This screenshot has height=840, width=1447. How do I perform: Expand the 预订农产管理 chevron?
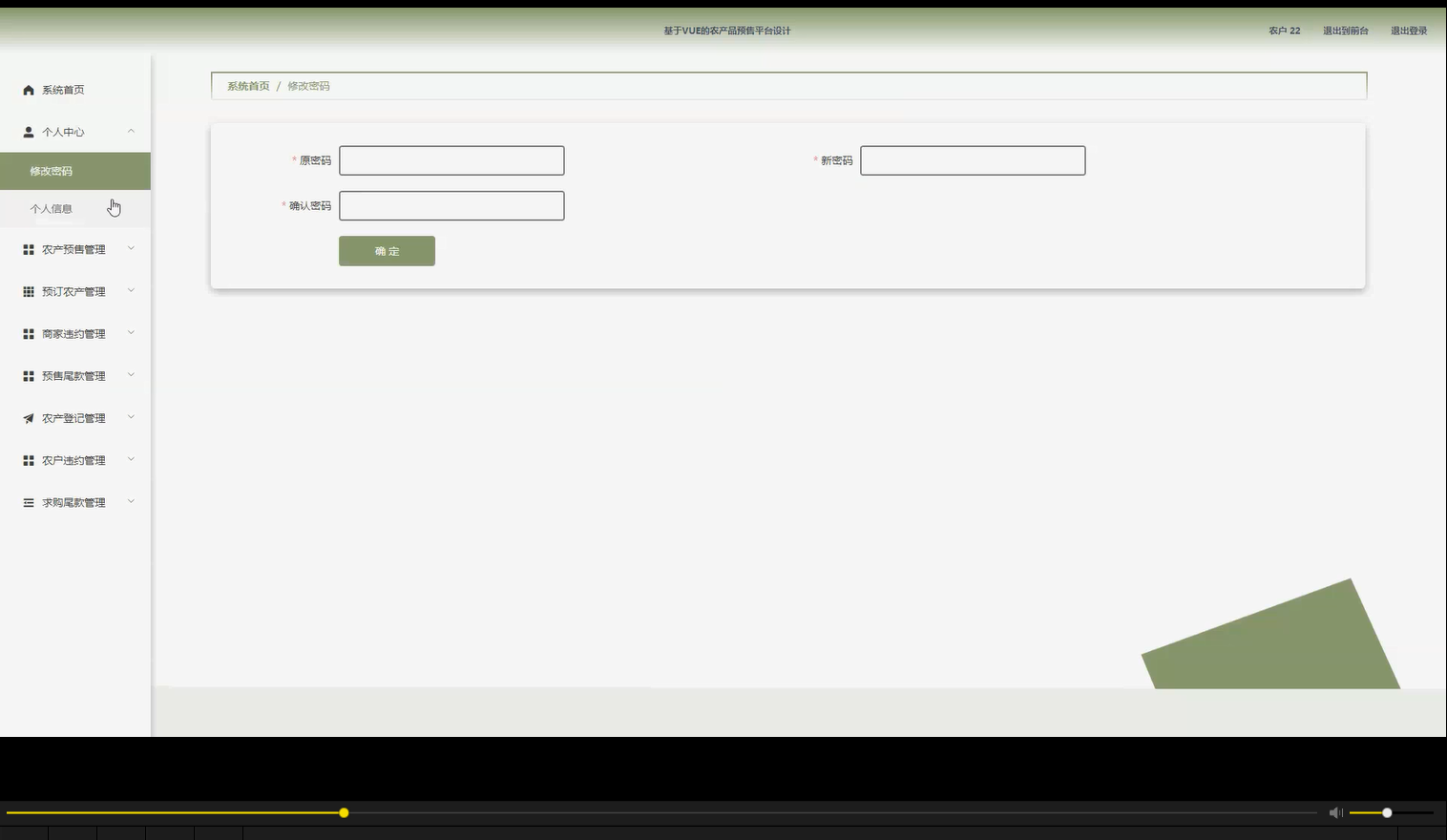click(131, 291)
